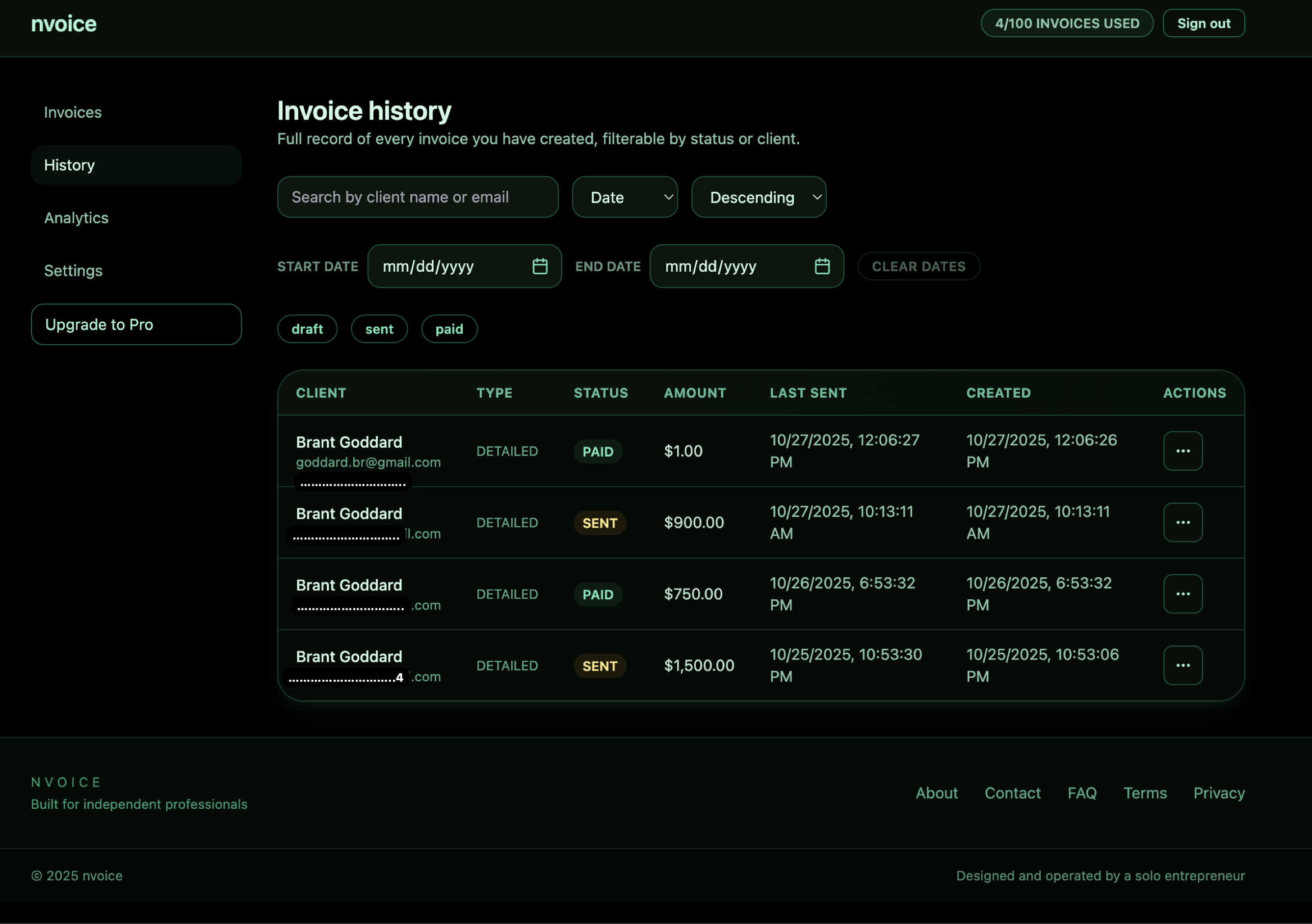Go to Invoices in sidebar
The height and width of the screenshot is (924, 1312).
pyautogui.click(x=73, y=112)
